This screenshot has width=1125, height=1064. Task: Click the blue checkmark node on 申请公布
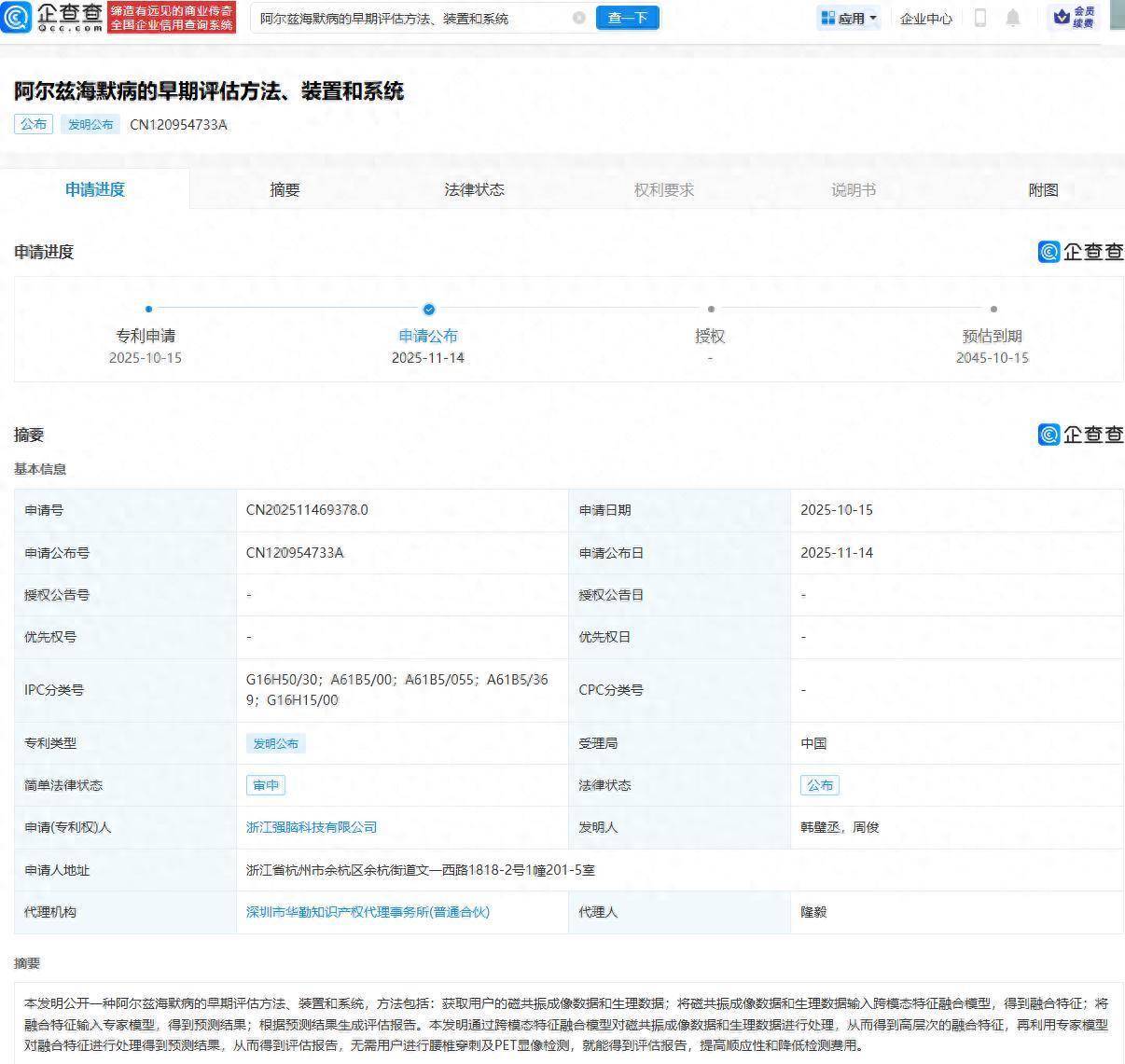tap(428, 309)
